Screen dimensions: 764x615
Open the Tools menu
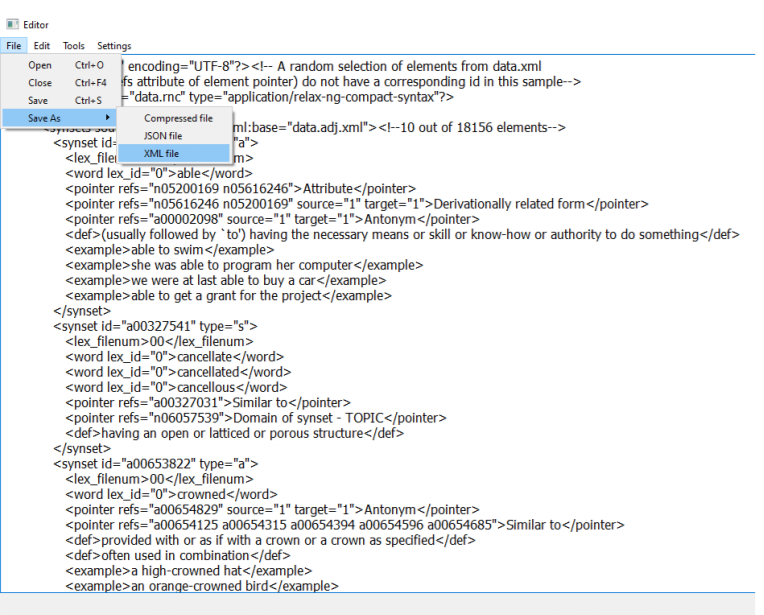click(74, 46)
